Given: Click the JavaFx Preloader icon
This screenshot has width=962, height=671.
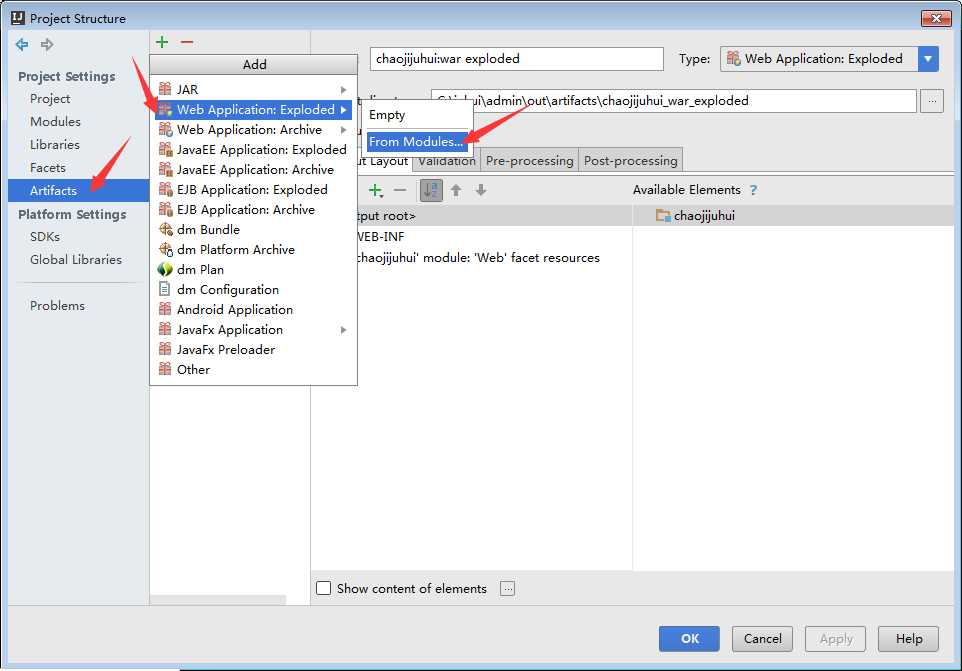Looking at the screenshot, I should pyautogui.click(x=165, y=349).
